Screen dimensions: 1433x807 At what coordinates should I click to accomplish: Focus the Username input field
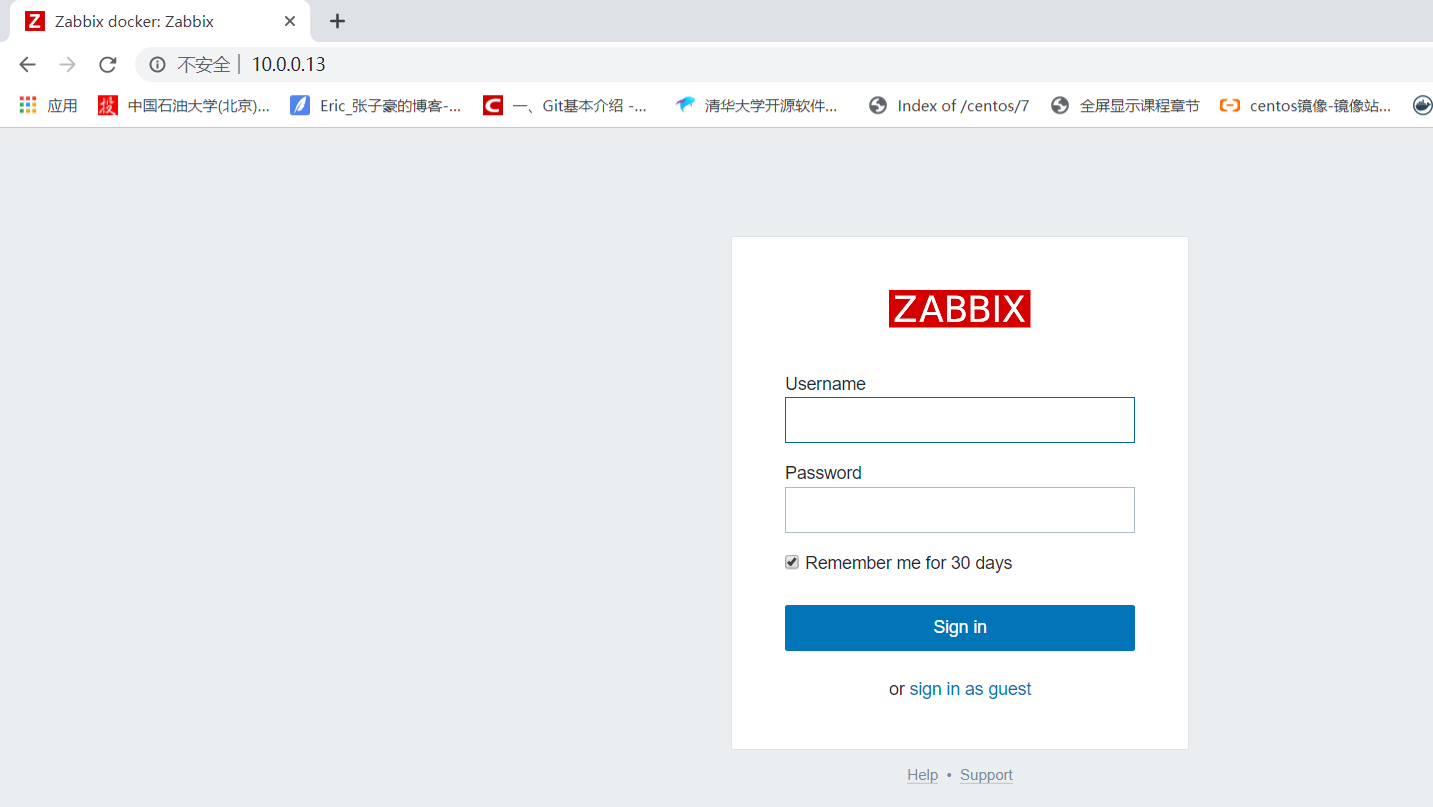(x=960, y=420)
